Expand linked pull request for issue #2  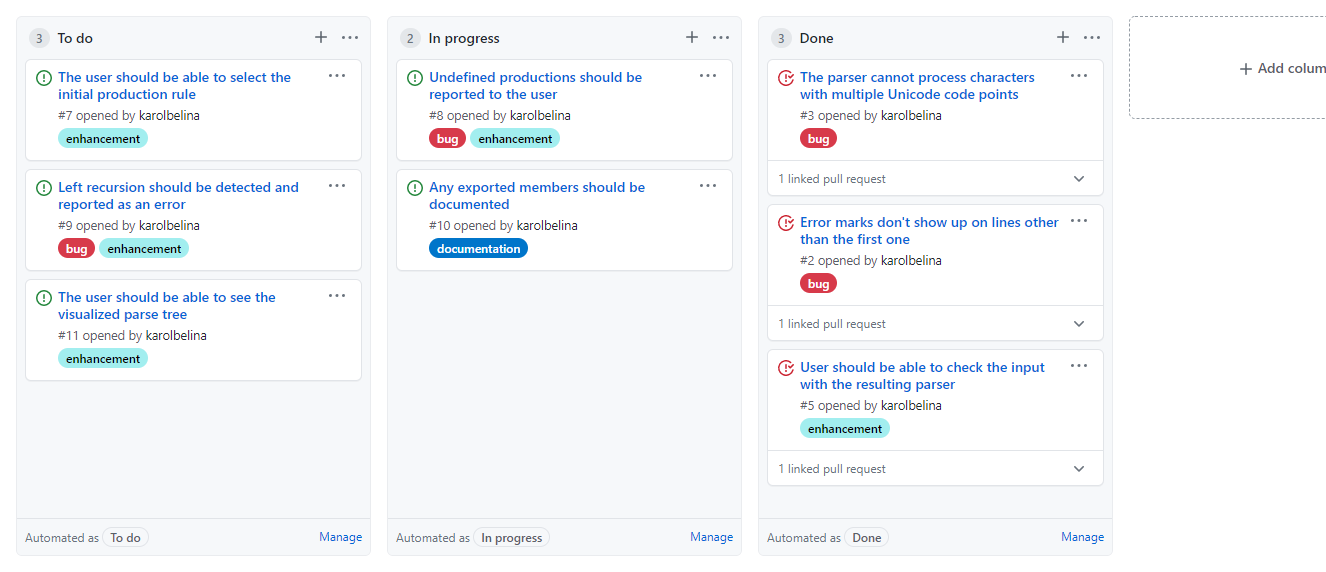click(1079, 324)
